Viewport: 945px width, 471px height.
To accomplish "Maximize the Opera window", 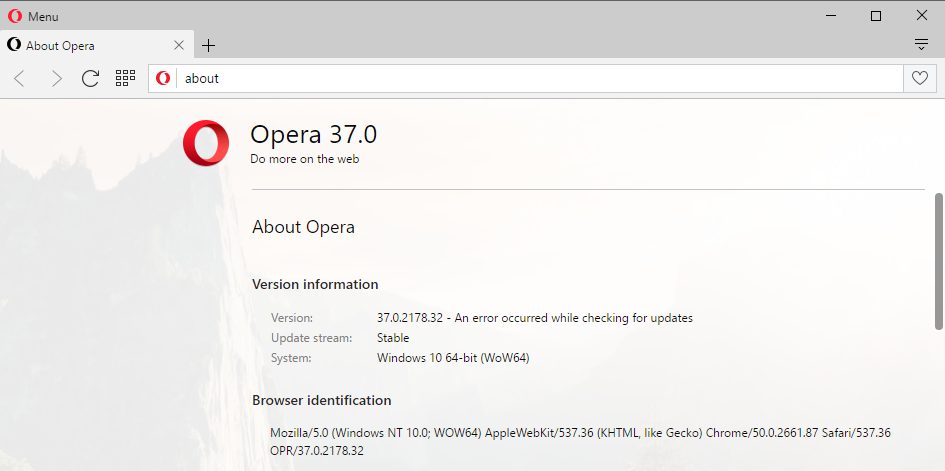I will [x=876, y=16].
